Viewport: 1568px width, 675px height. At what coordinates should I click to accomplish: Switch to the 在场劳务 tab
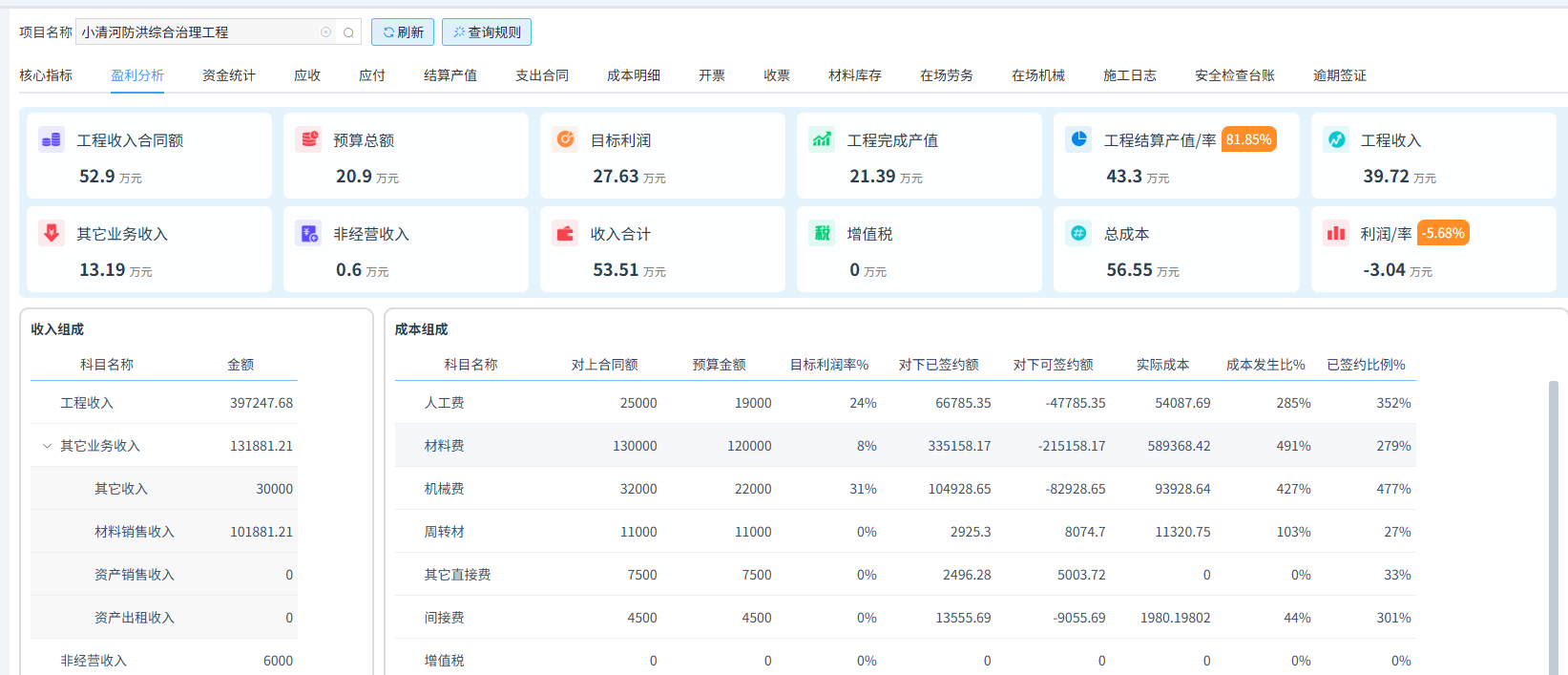pos(947,75)
